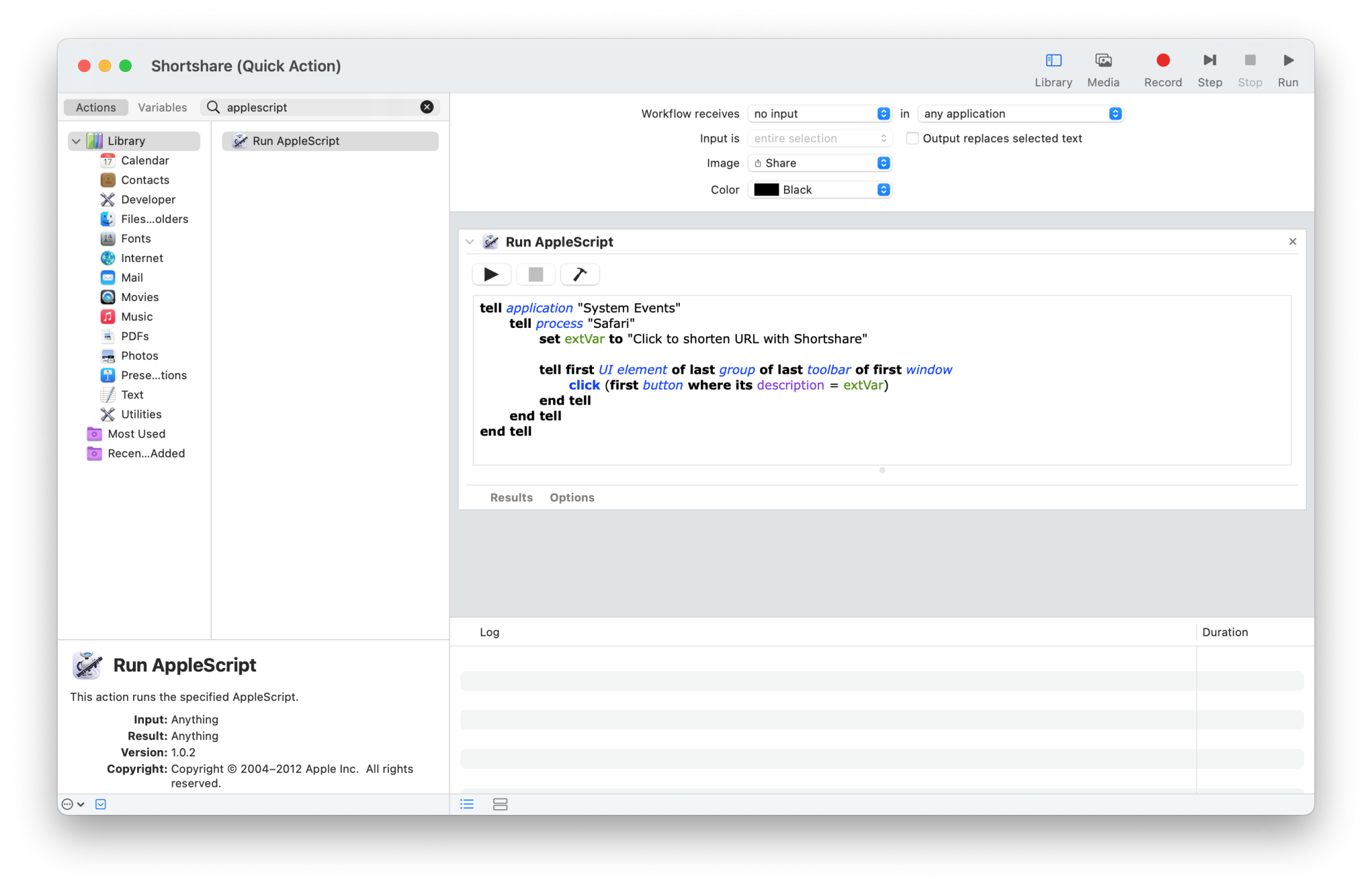This screenshot has height=891, width=1372.
Task: Switch to split log view
Action: click(x=500, y=804)
